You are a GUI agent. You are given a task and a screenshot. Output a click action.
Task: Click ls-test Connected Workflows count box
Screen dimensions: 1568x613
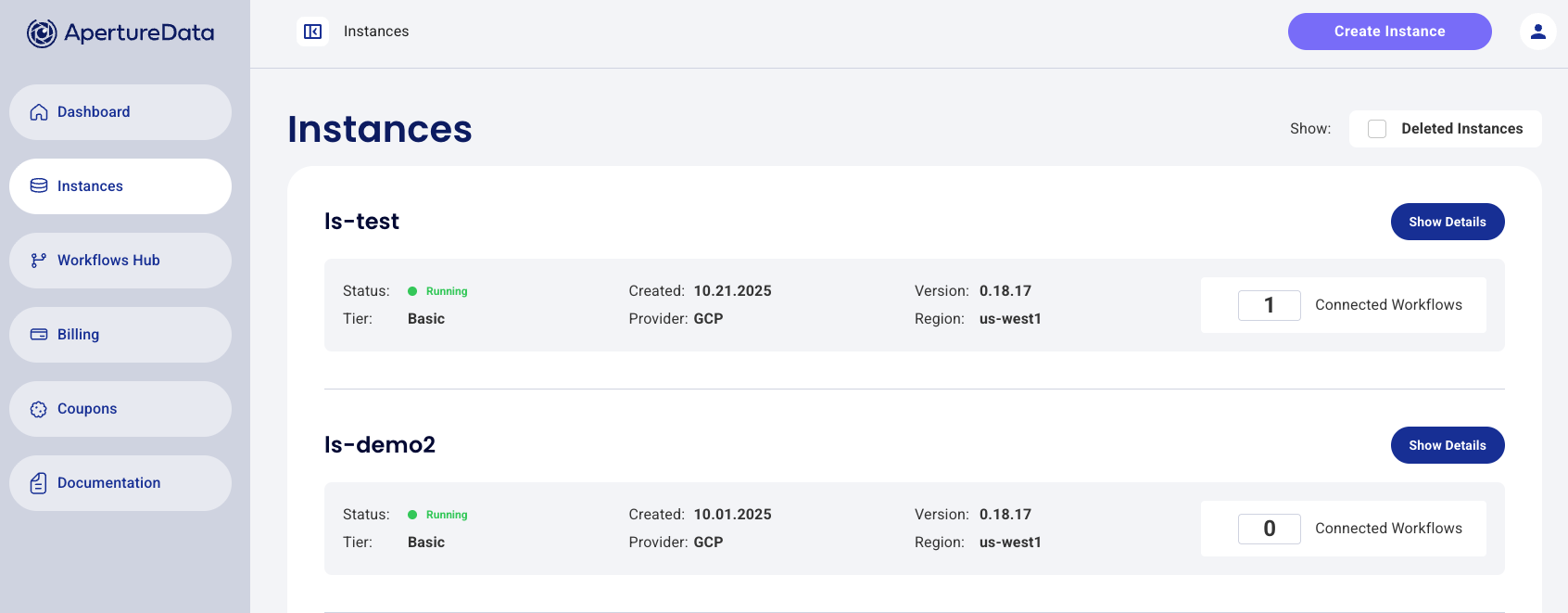point(1269,305)
